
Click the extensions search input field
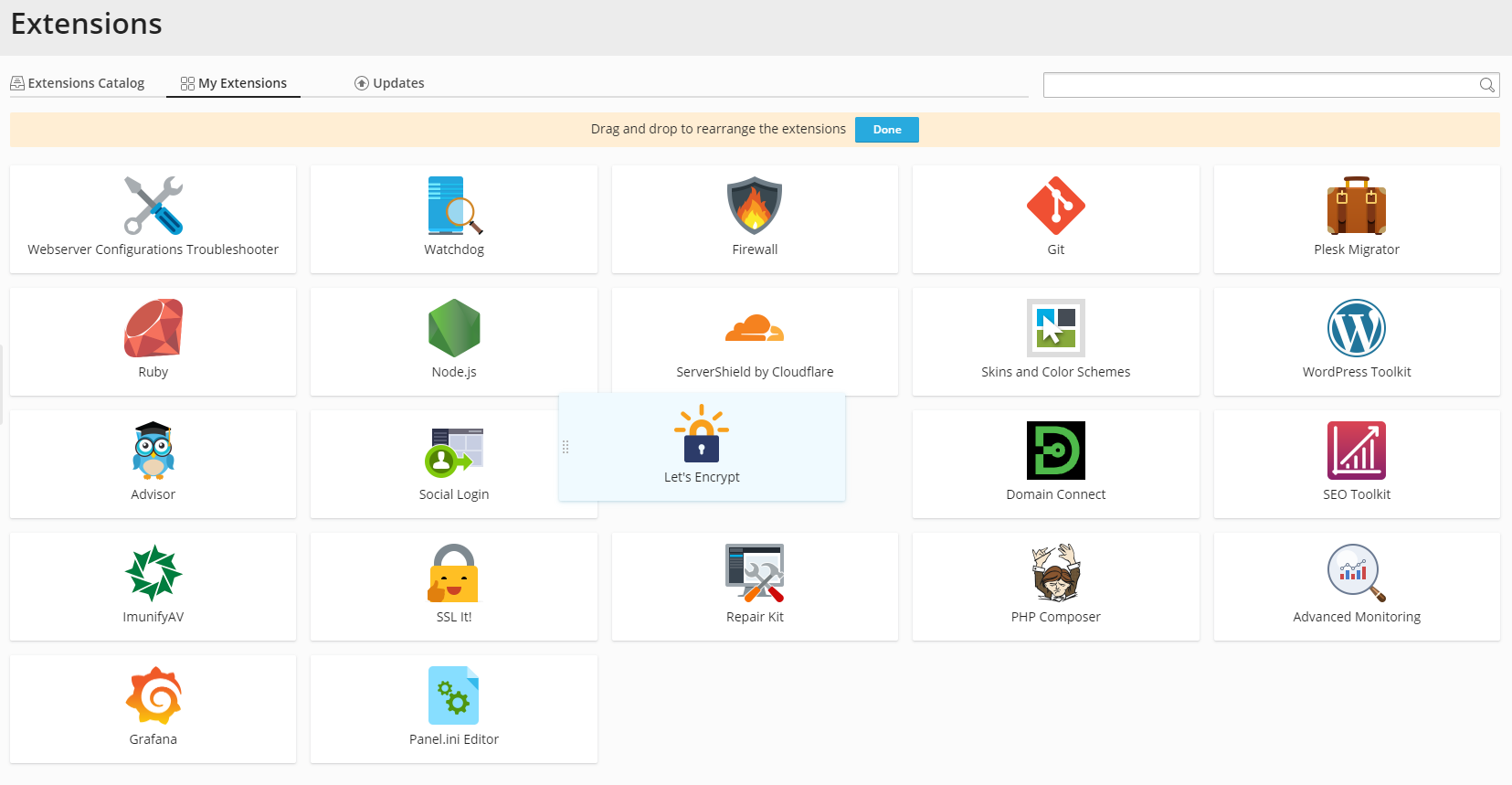[x=1259, y=85]
